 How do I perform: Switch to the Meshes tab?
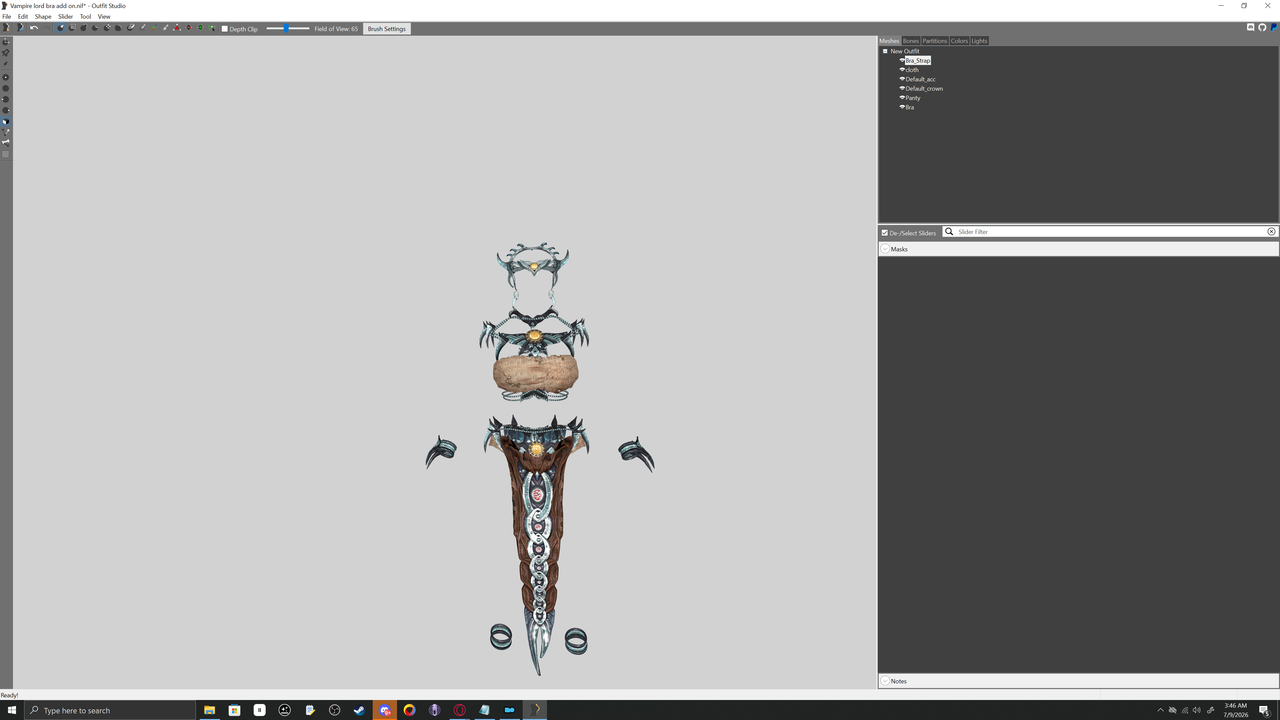tap(889, 41)
